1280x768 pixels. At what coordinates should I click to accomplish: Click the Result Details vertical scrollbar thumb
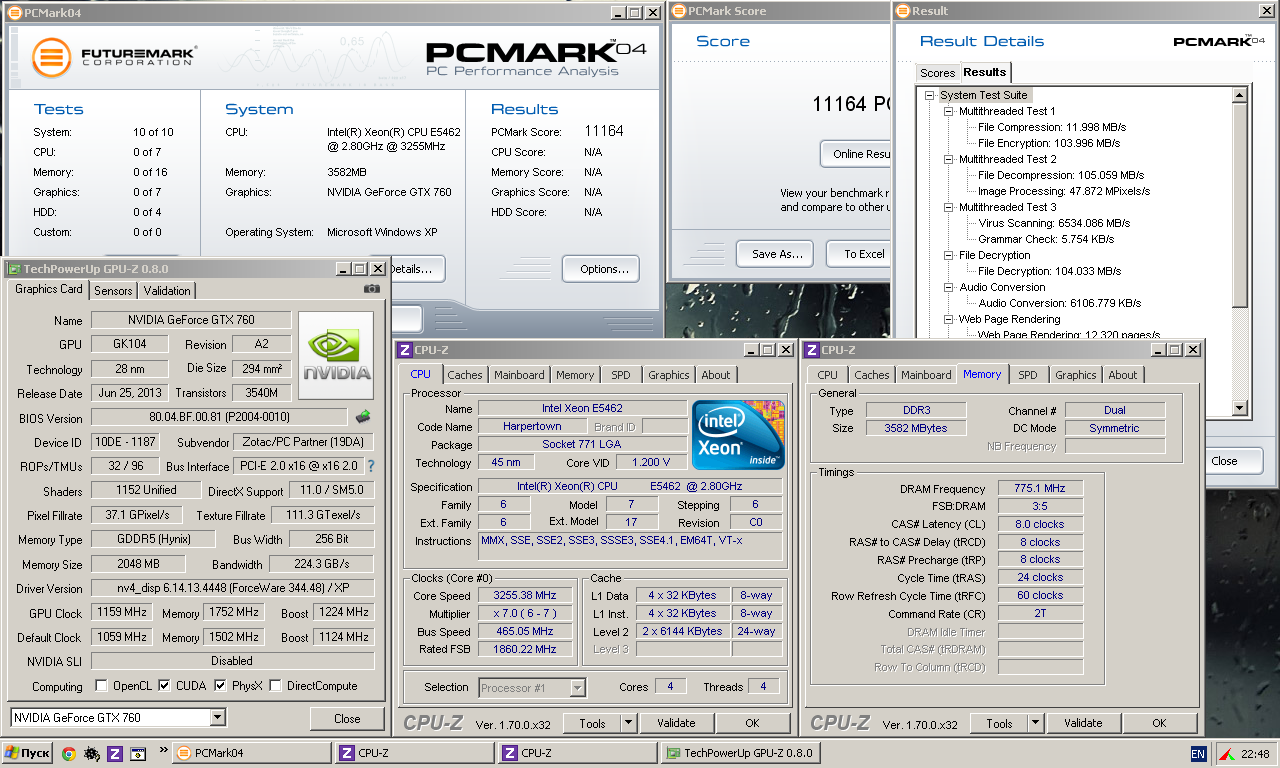tap(1240, 205)
